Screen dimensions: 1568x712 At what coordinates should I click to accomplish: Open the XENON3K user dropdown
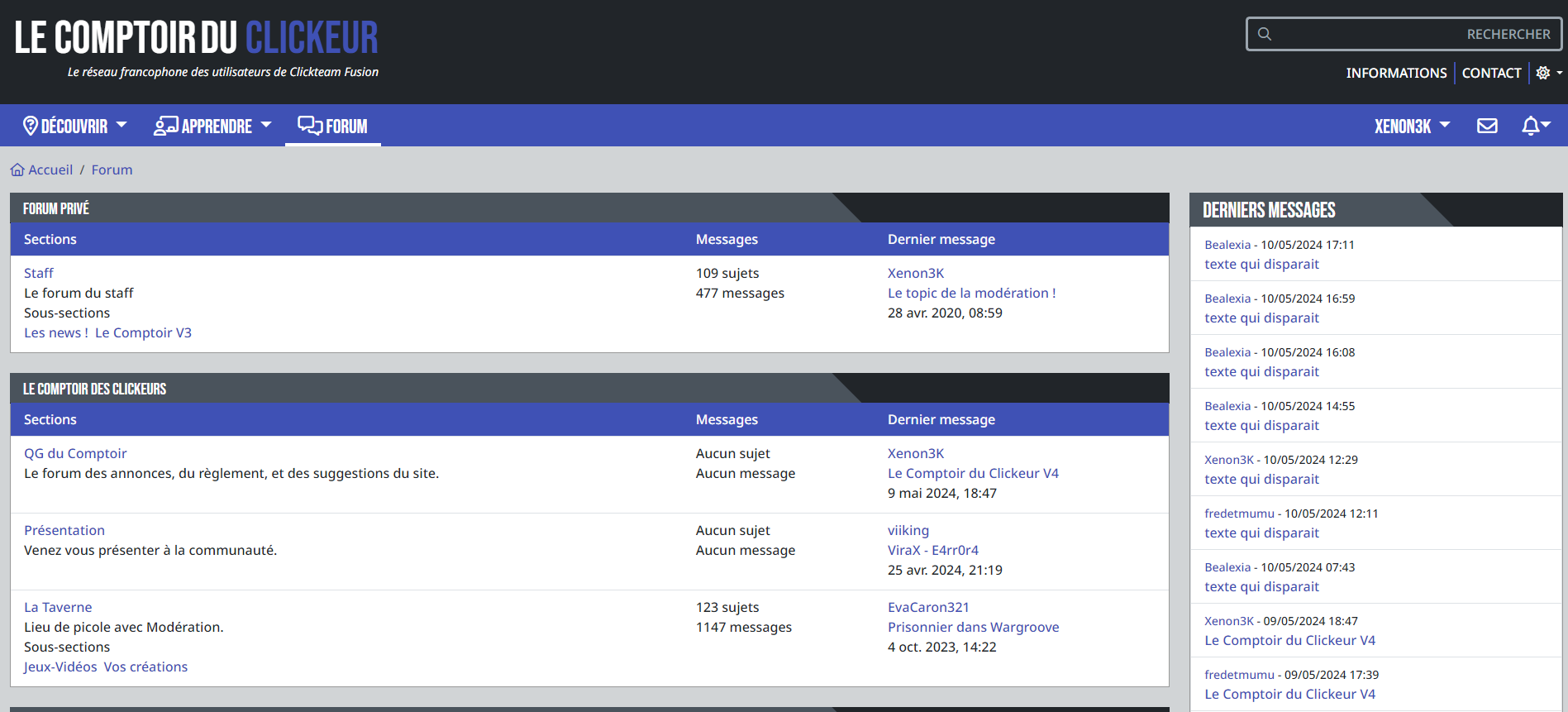(1411, 126)
